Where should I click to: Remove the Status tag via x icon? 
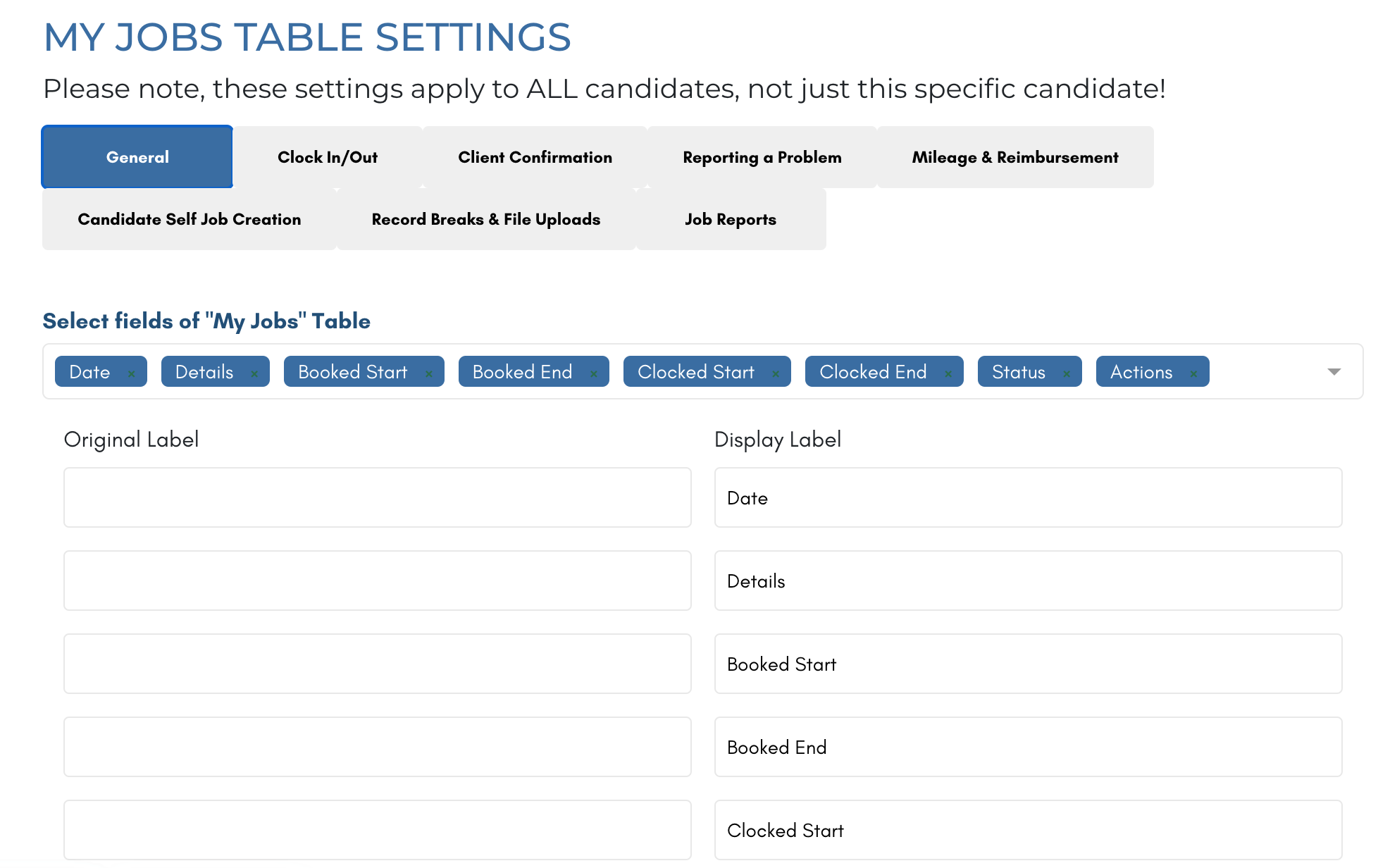click(1066, 373)
